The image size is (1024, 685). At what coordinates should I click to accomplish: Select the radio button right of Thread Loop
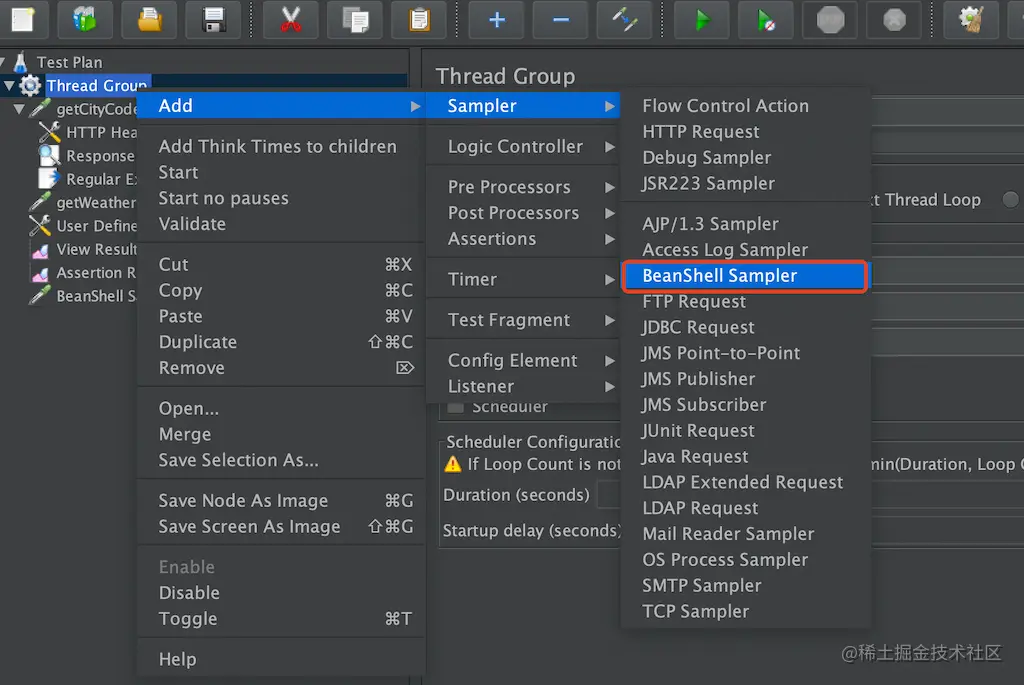(1011, 200)
